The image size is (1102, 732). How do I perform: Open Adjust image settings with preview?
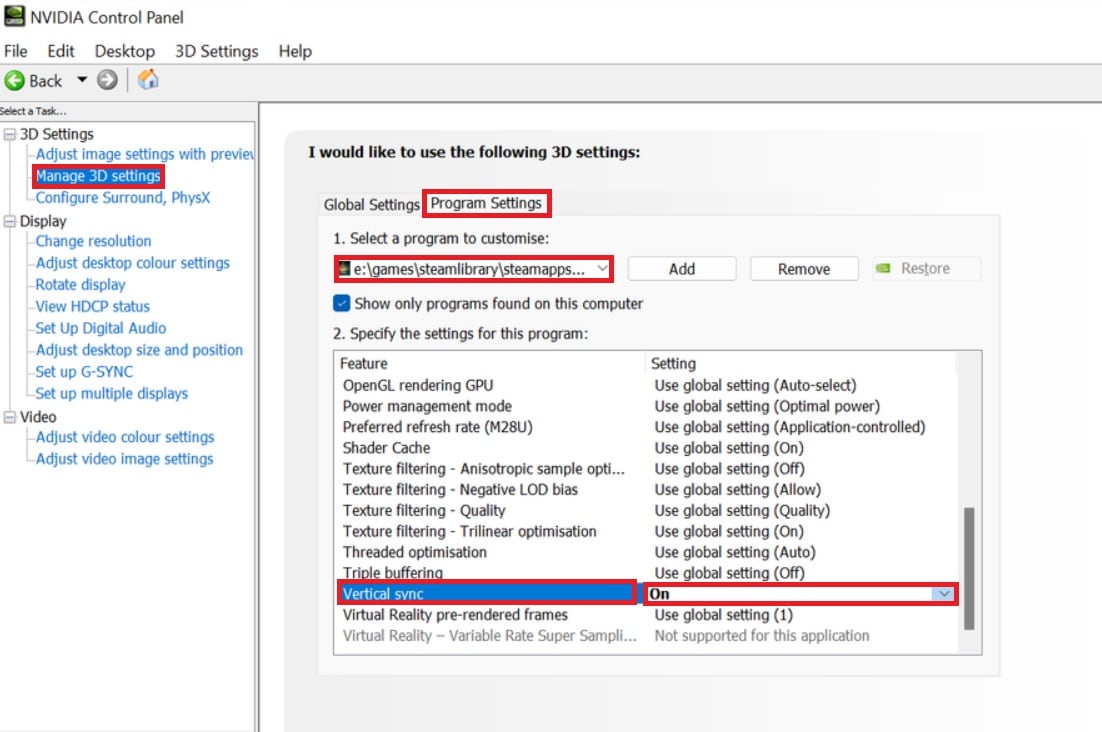coord(145,154)
